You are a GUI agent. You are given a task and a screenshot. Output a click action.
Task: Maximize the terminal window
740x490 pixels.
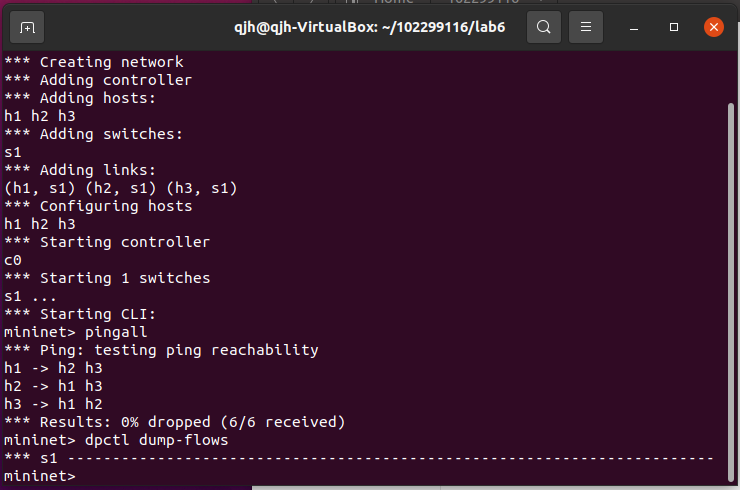tap(674, 27)
